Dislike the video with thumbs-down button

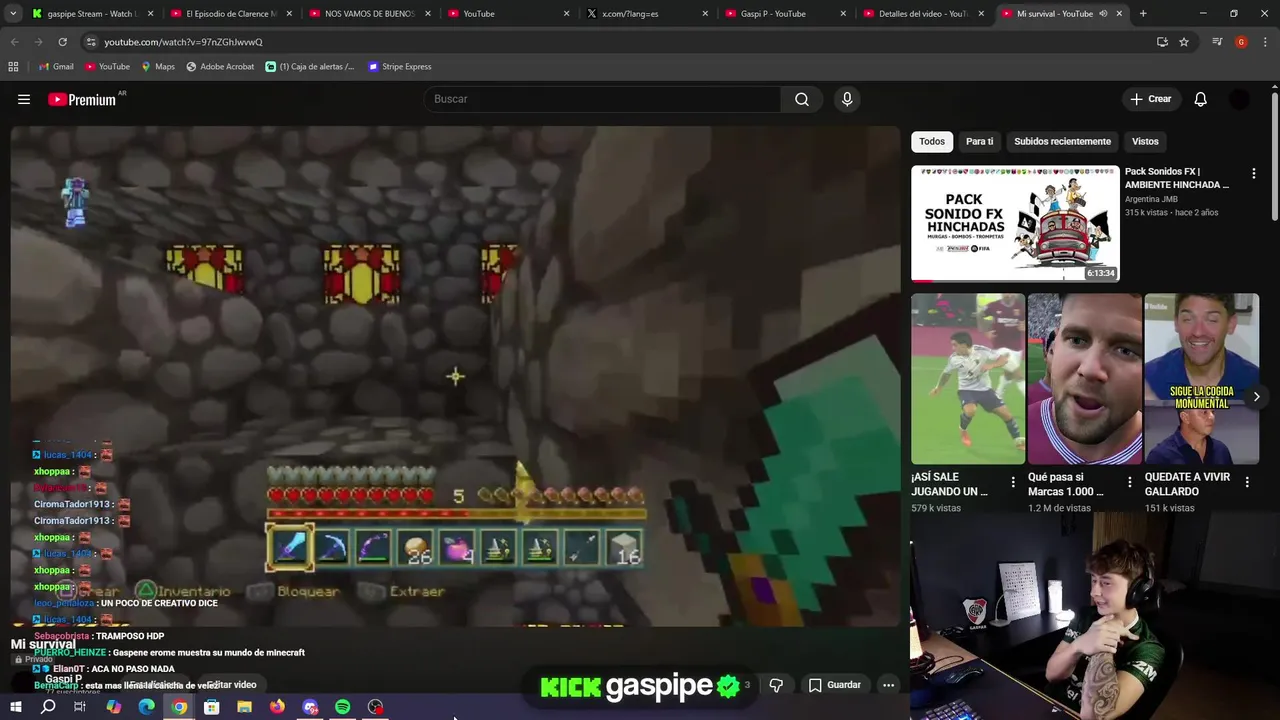coord(776,685)
